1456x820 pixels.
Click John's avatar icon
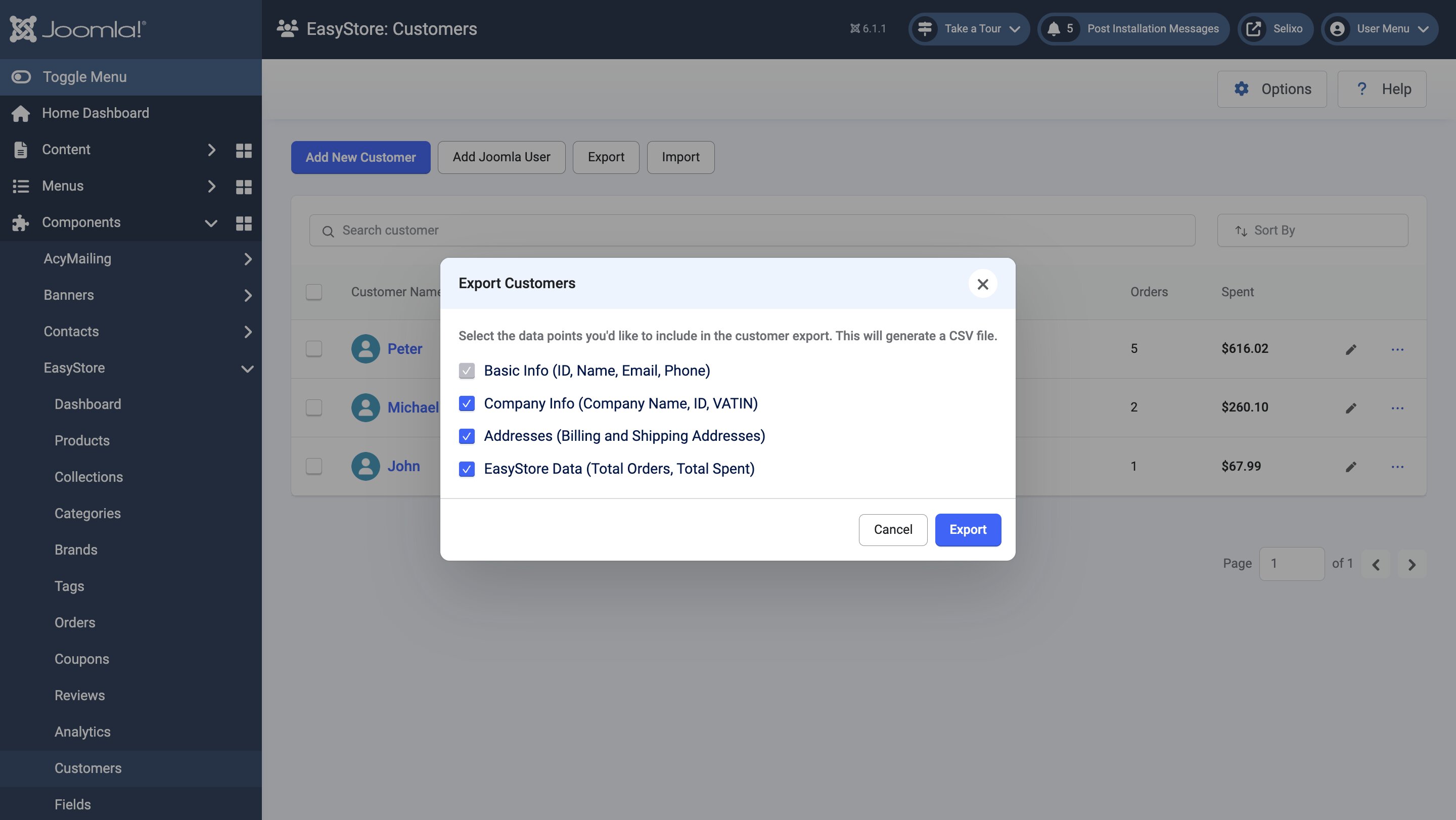click(x=366, y=466)
